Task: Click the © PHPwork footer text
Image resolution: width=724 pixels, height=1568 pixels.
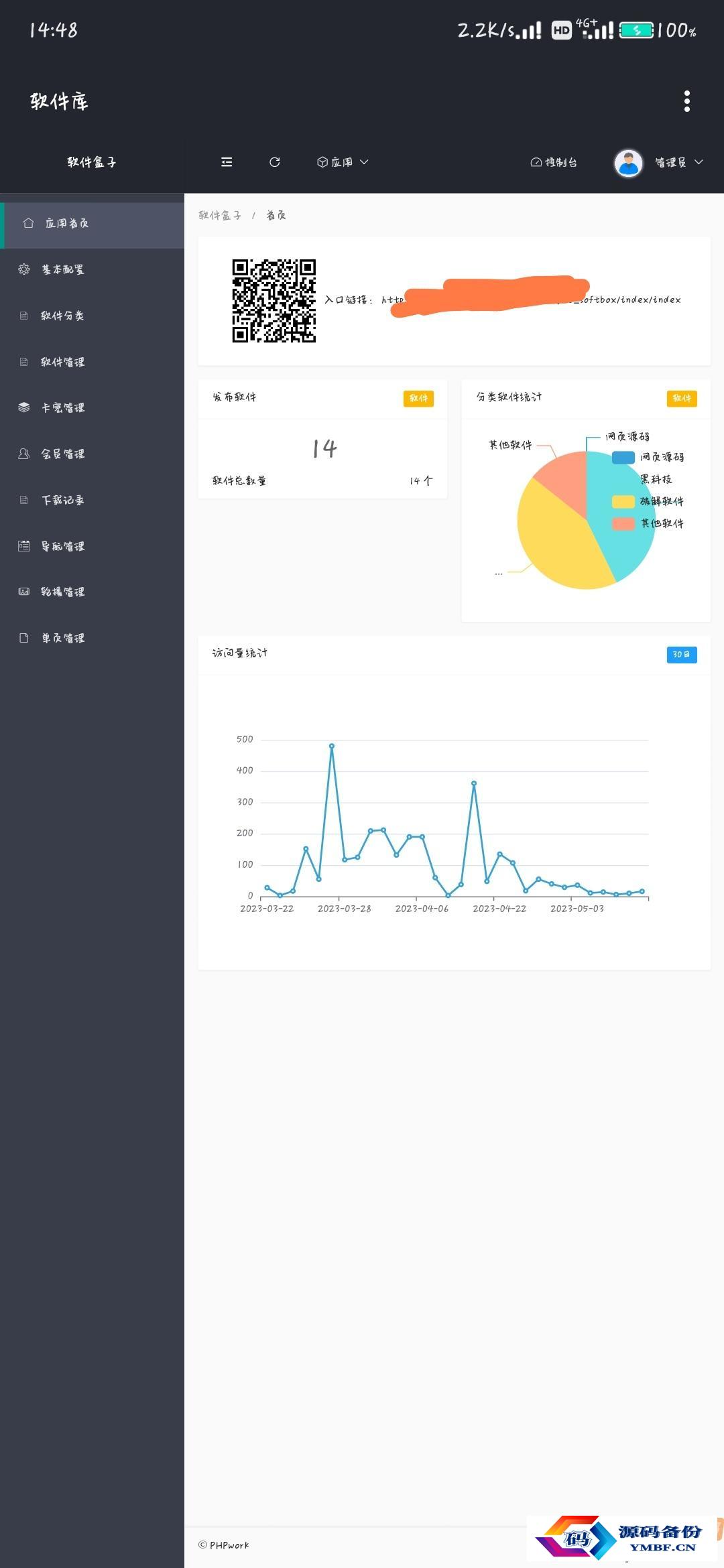Action: click(x=223, y=1545)
